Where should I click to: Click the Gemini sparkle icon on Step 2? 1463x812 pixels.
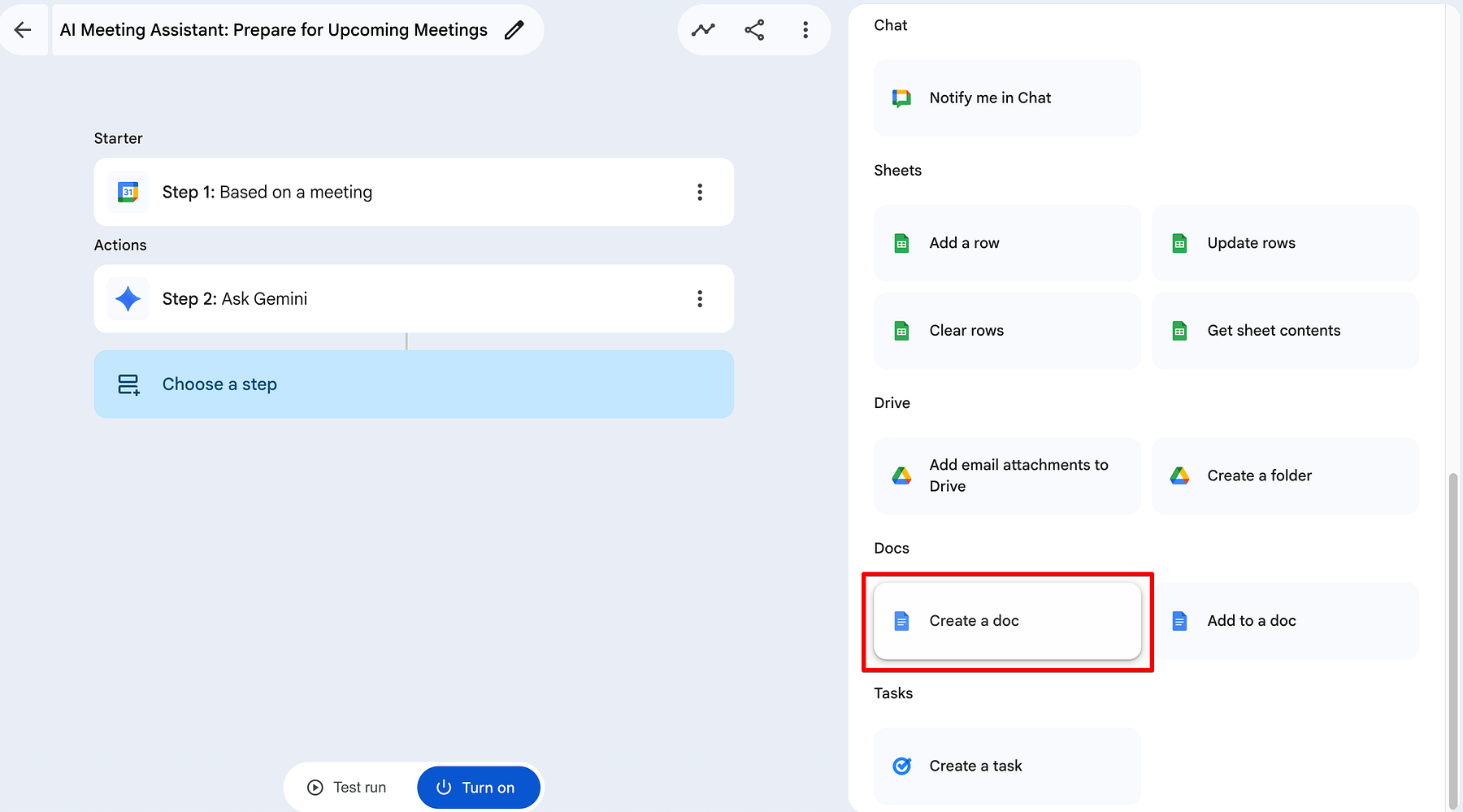coord(128,299)
